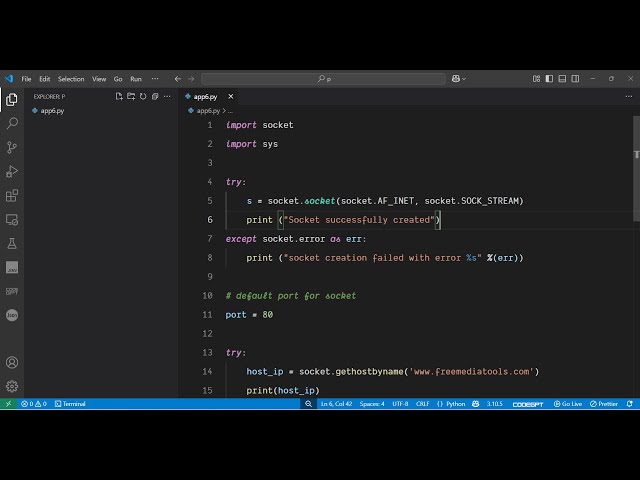Open editor more actions menu
640x480 pixels.
tap(629, 97)
